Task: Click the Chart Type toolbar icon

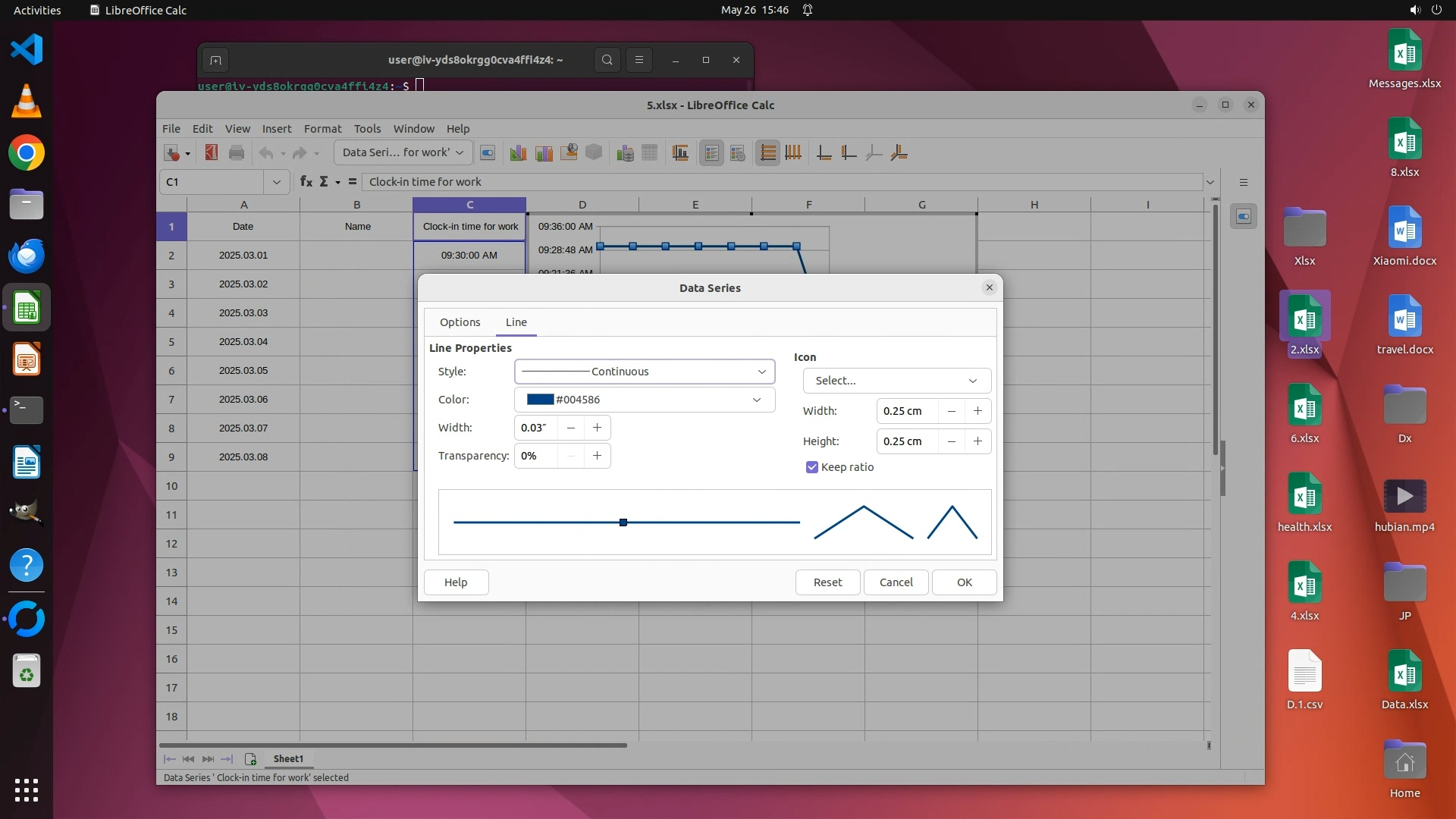Action: pyautogui.click(x=518, y=153)
